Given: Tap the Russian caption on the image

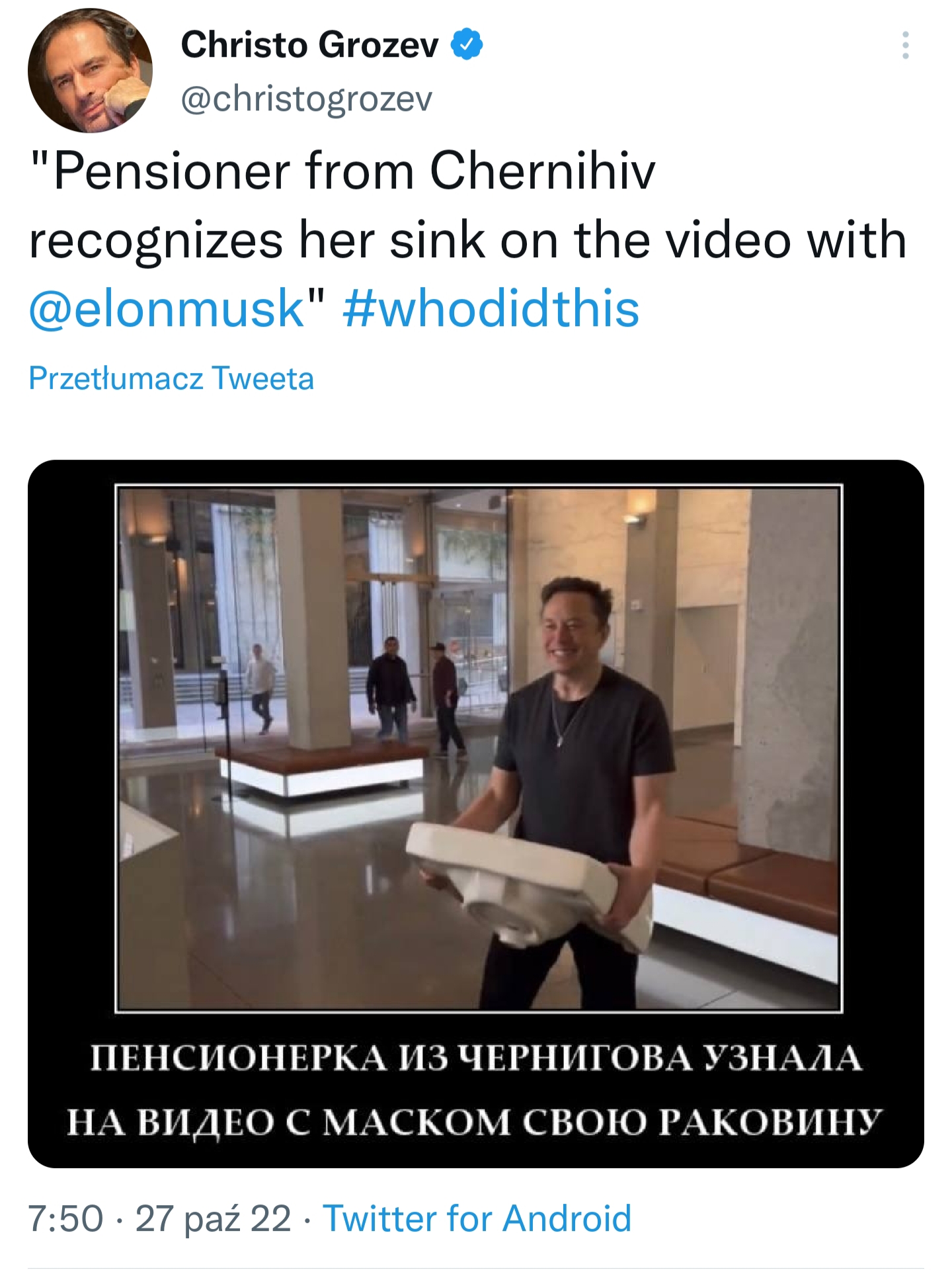Looking at the screenshot, I should (x=475, y=1089).
